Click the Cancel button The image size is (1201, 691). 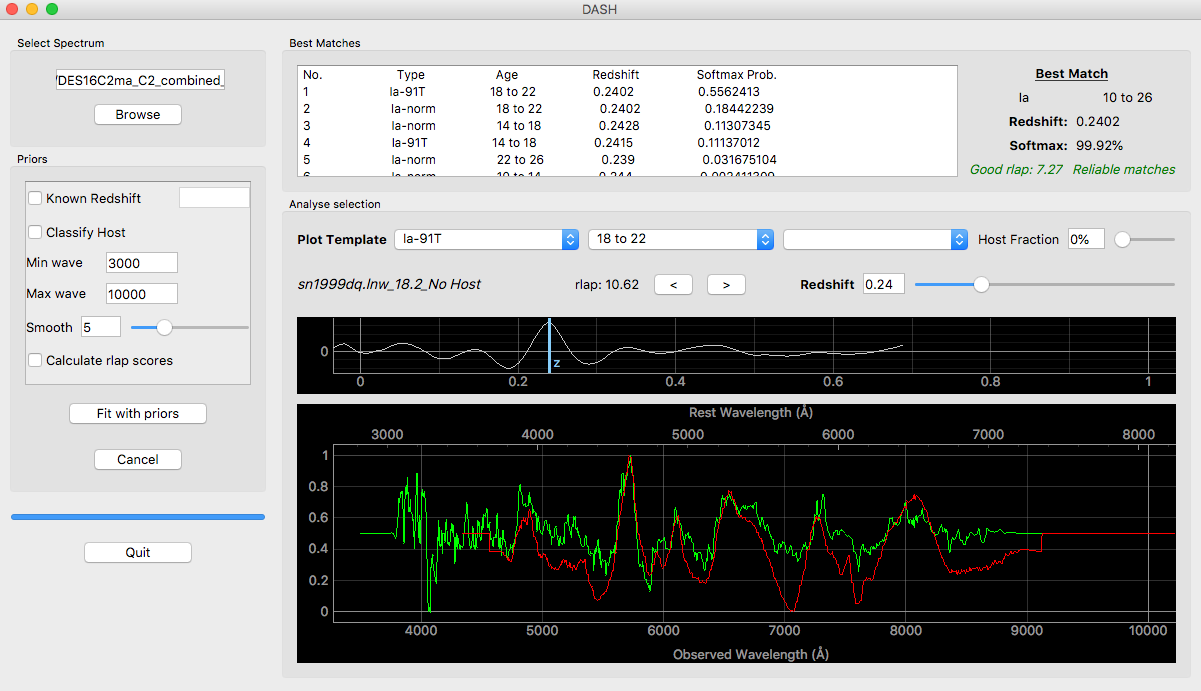click(x=138, y=459)
